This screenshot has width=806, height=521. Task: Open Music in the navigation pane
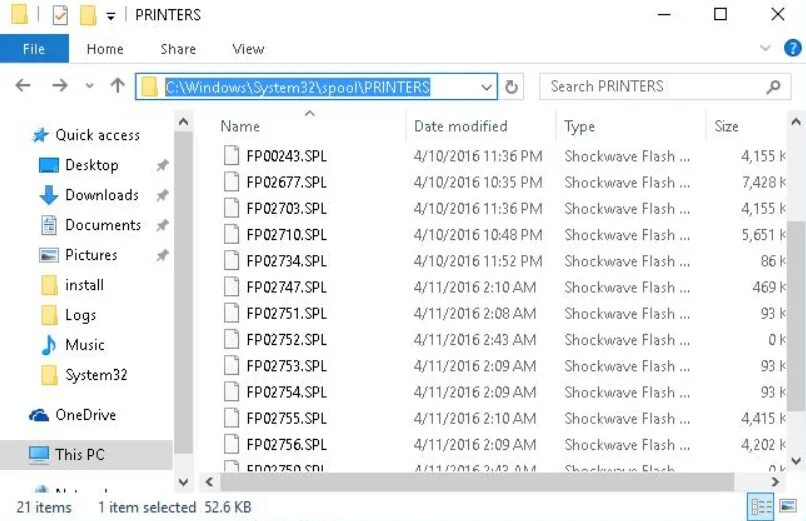coord(85,344)
